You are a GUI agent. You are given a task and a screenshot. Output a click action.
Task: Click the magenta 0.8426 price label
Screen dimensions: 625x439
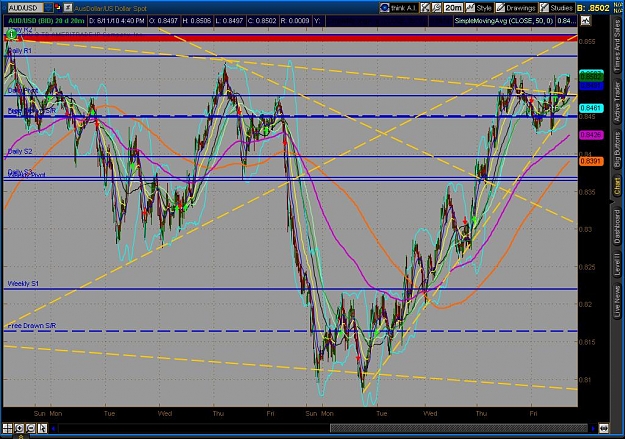[x=591, y=135]
